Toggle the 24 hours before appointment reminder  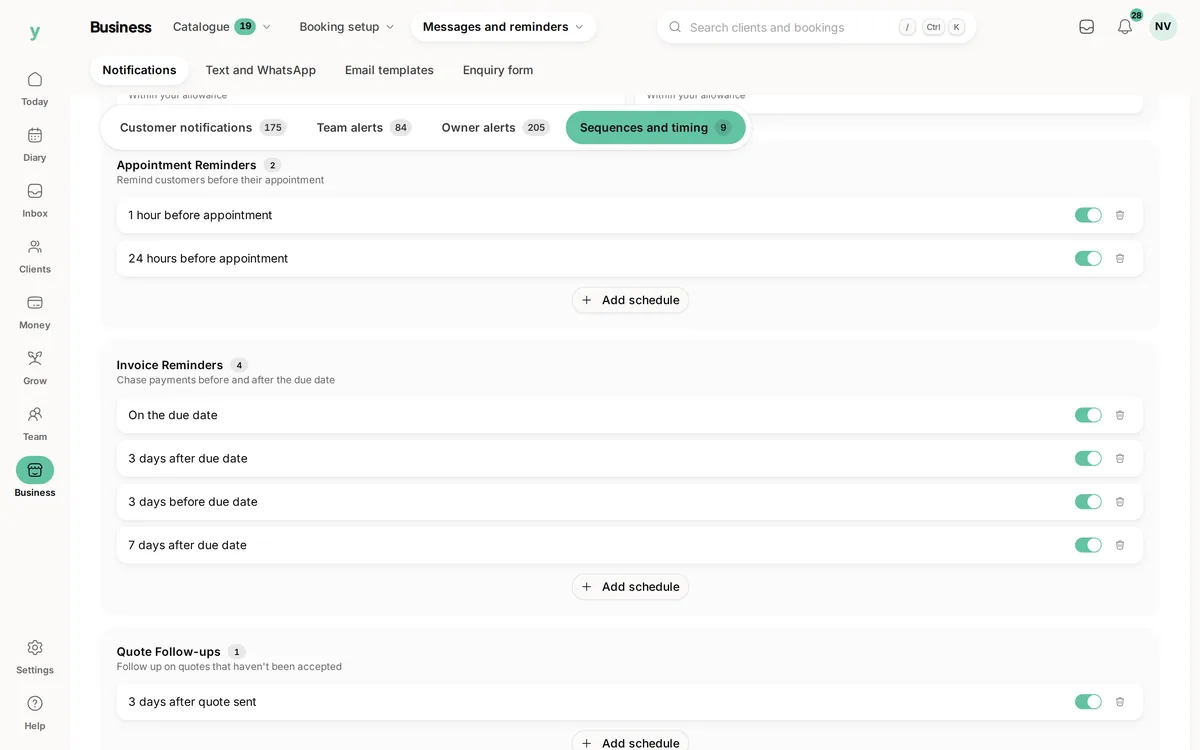[x=1088, y=258]
